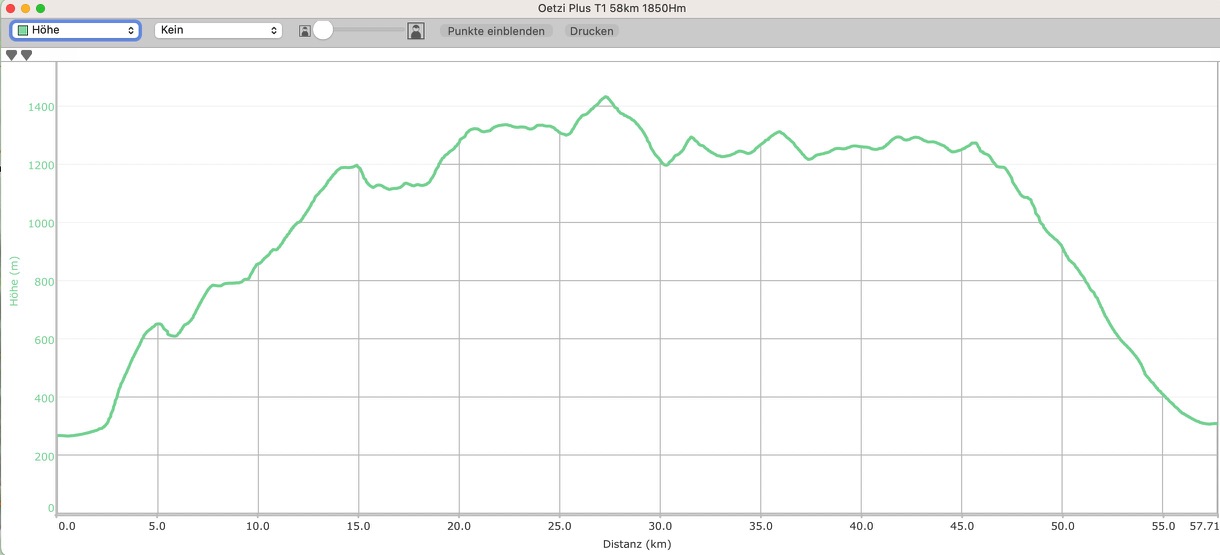Minimize the window with the yellow button
The width and height of the screenshot is (1220, 555).
tap(26, 8)
